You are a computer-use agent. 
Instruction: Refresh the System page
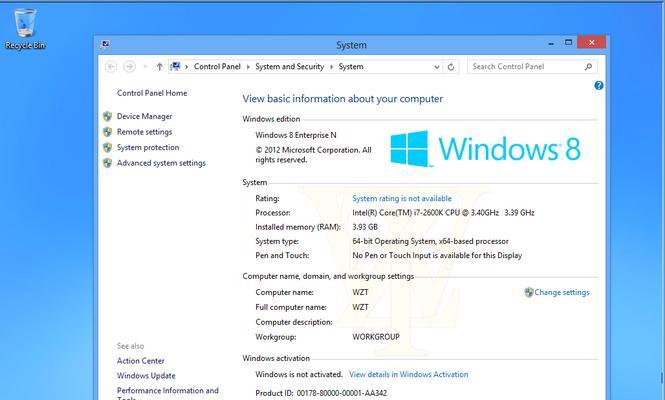[x=451, y=67]
